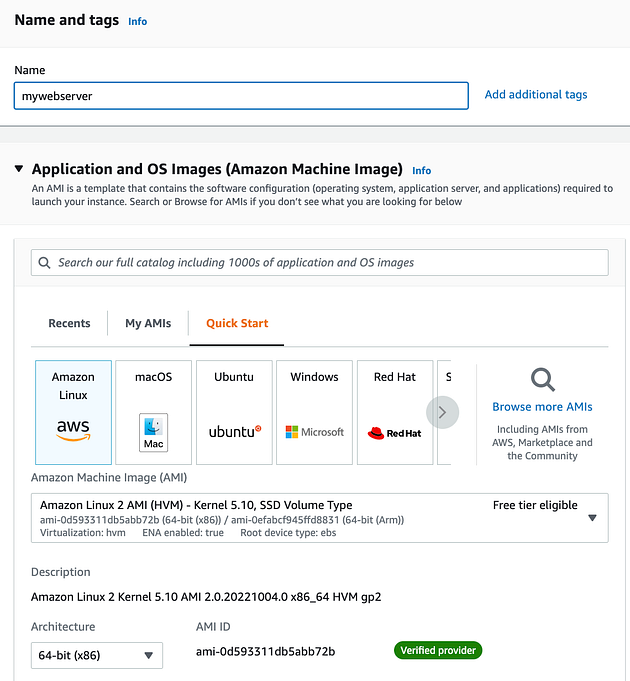Click the Root device type: ebs text

pos(288,533)
